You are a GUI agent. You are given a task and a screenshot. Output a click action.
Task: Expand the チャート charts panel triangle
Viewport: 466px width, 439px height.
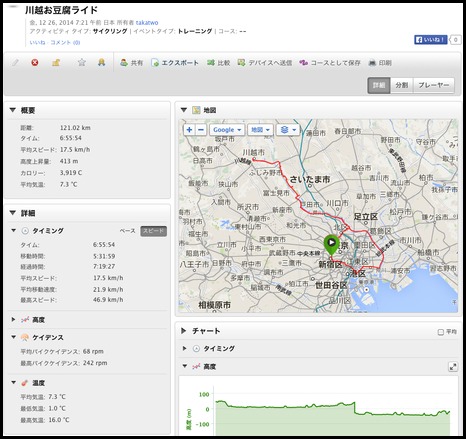coord(184,331)
